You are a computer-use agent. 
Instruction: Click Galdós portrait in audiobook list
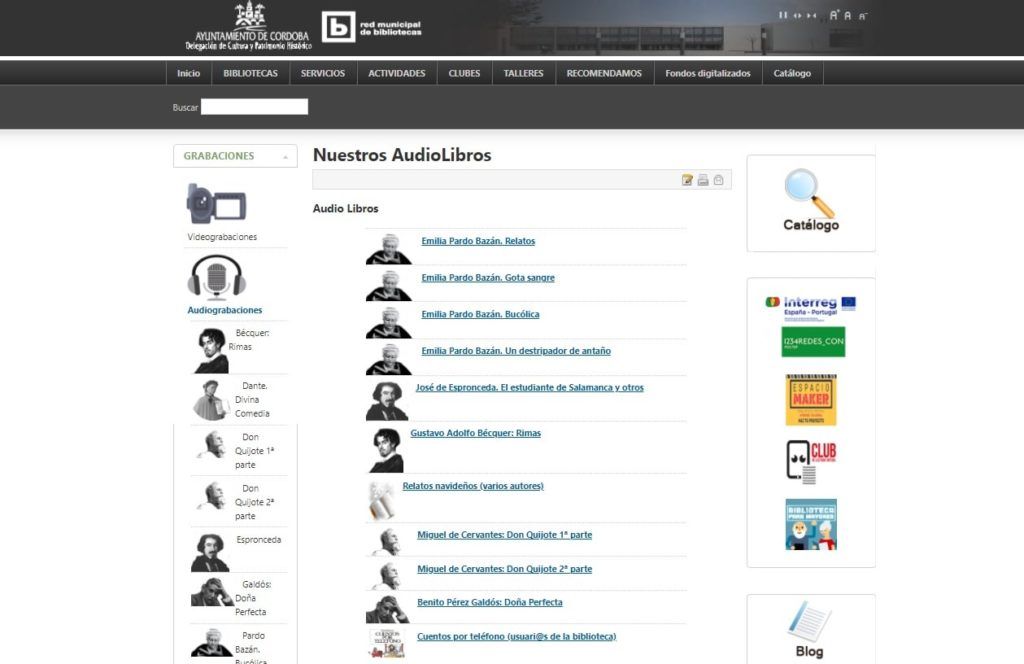(x=387, y=609)
